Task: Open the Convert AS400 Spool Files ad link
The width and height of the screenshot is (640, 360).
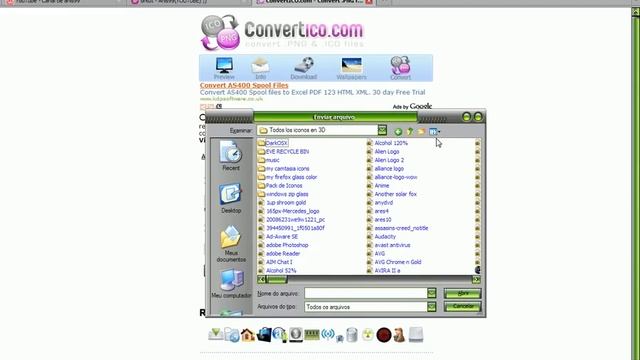Action: point(244,85)
